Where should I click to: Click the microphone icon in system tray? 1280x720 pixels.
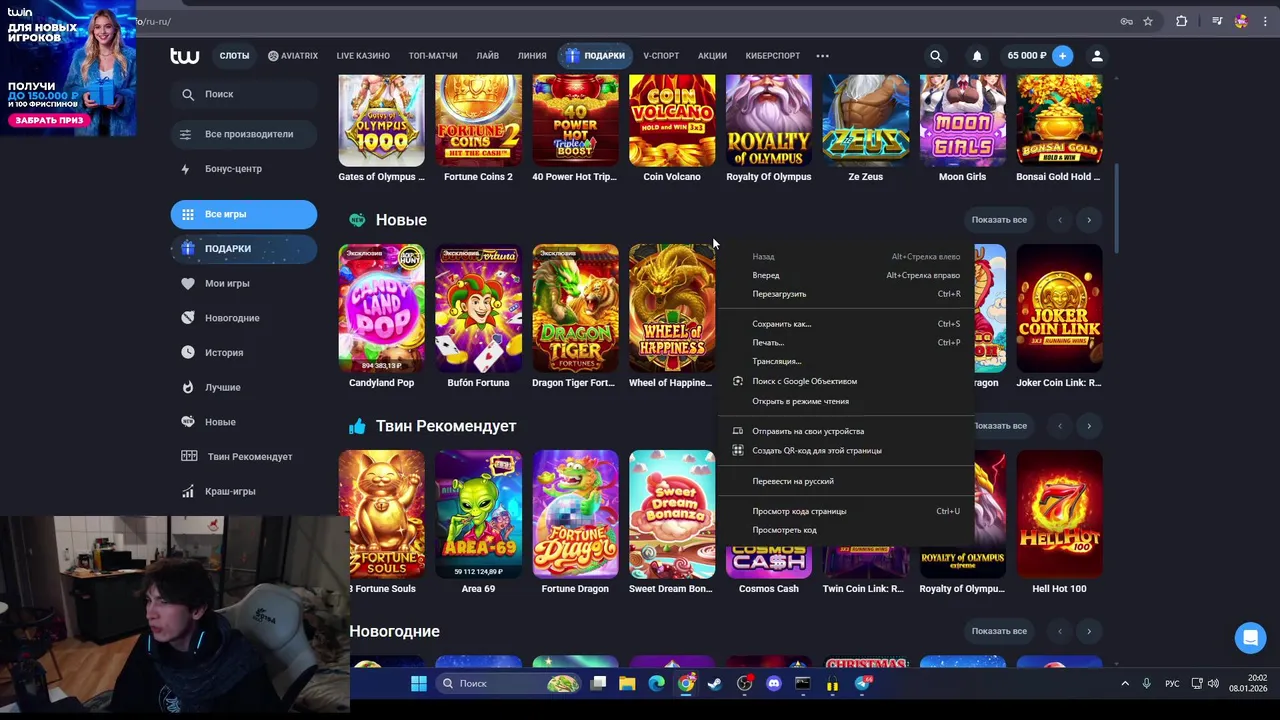1146,683
